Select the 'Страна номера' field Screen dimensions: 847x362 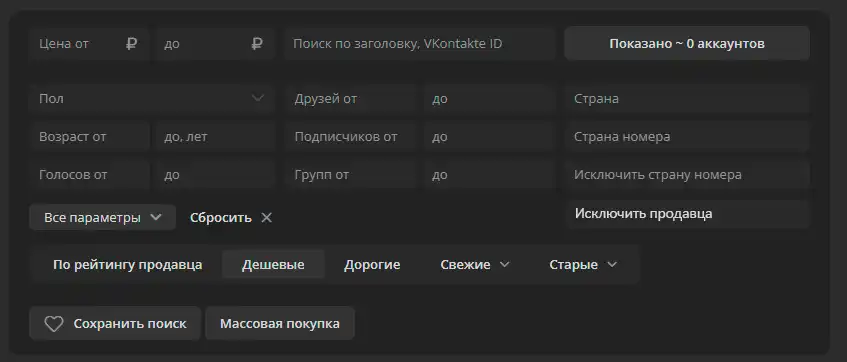point(688,137)
